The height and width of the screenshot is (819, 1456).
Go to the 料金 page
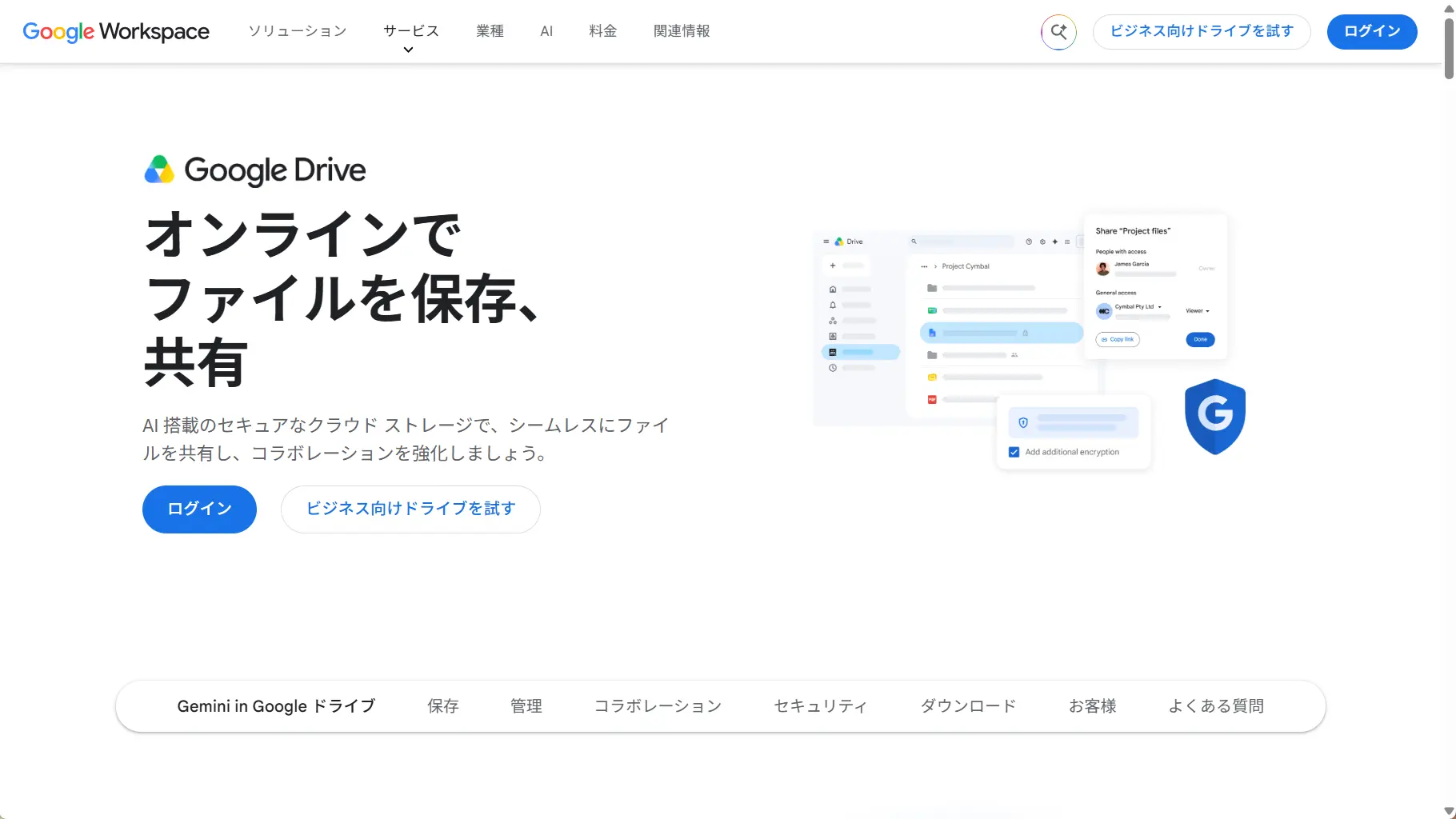coord(602,31)
